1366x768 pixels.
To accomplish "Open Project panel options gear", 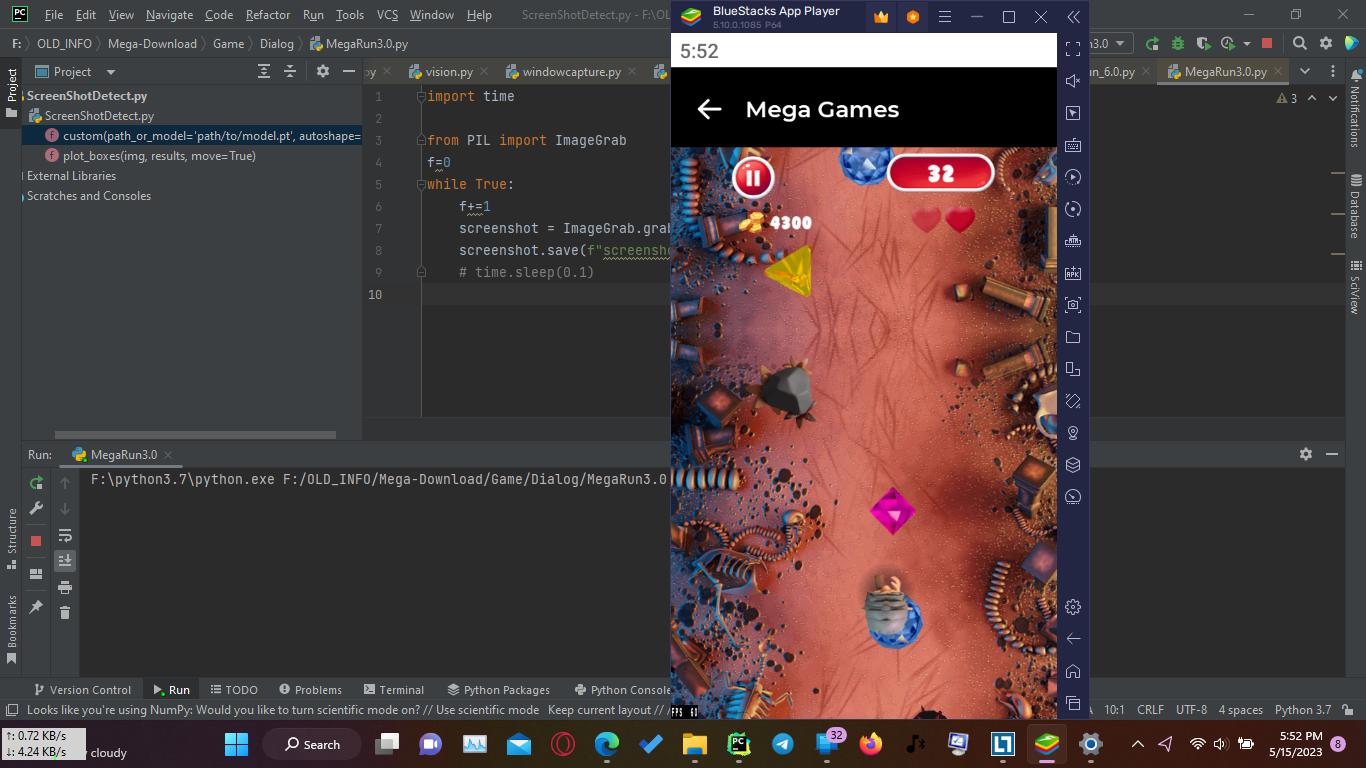I will pos(322,71).
